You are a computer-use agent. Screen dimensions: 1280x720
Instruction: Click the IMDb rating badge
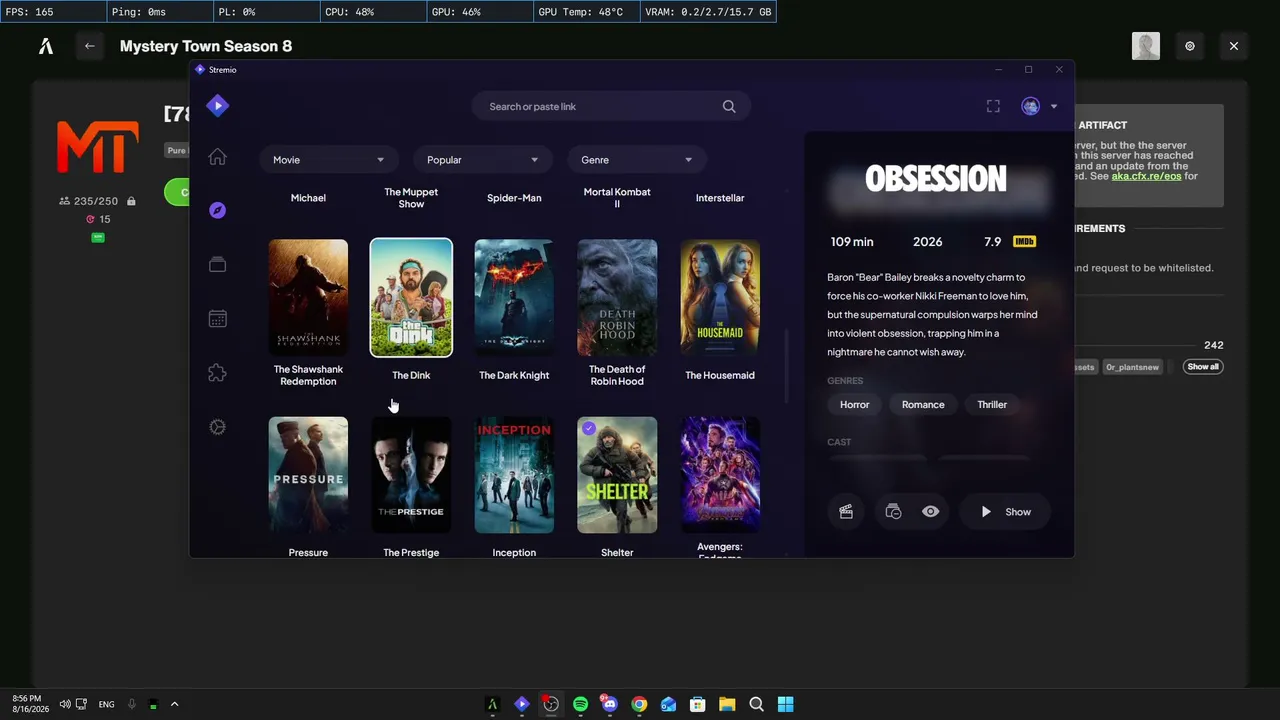coord(1024,242)
